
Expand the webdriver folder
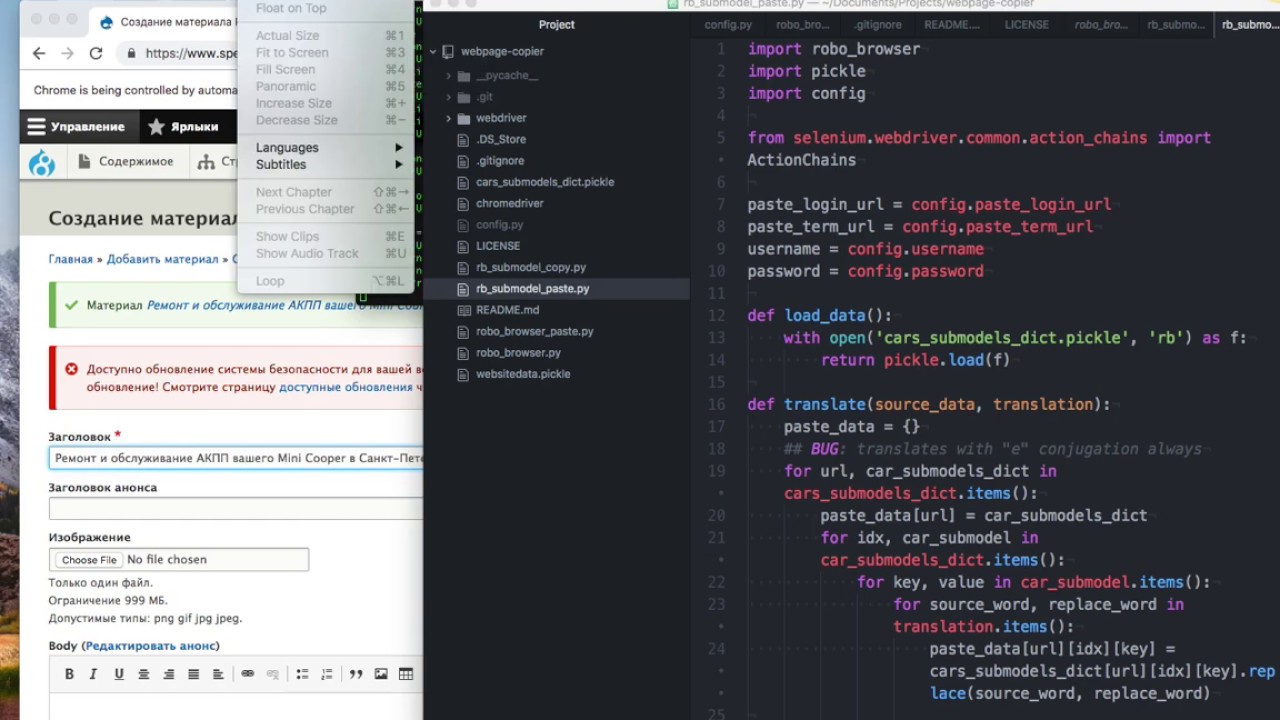tap(449, 118)
